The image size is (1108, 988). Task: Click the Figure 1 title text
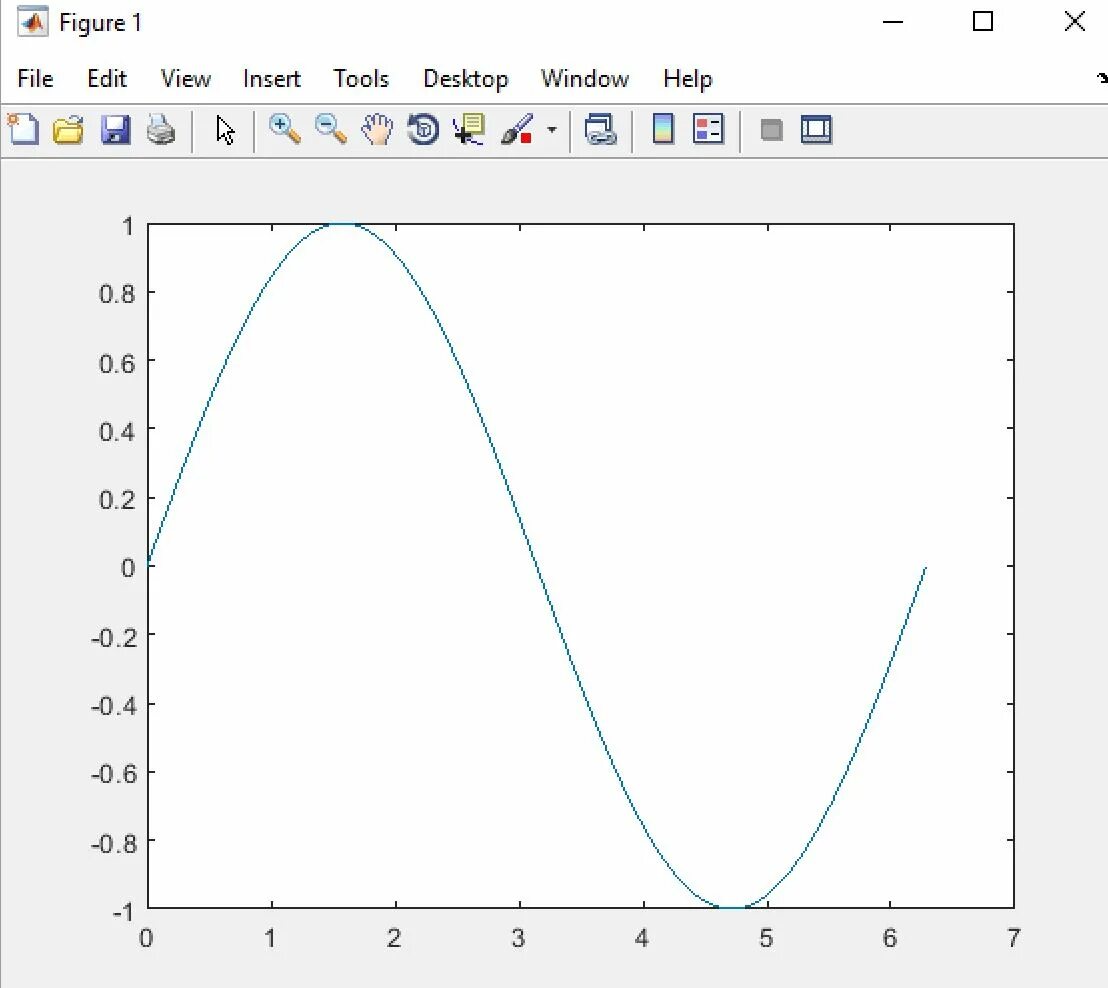pos(100,23)
